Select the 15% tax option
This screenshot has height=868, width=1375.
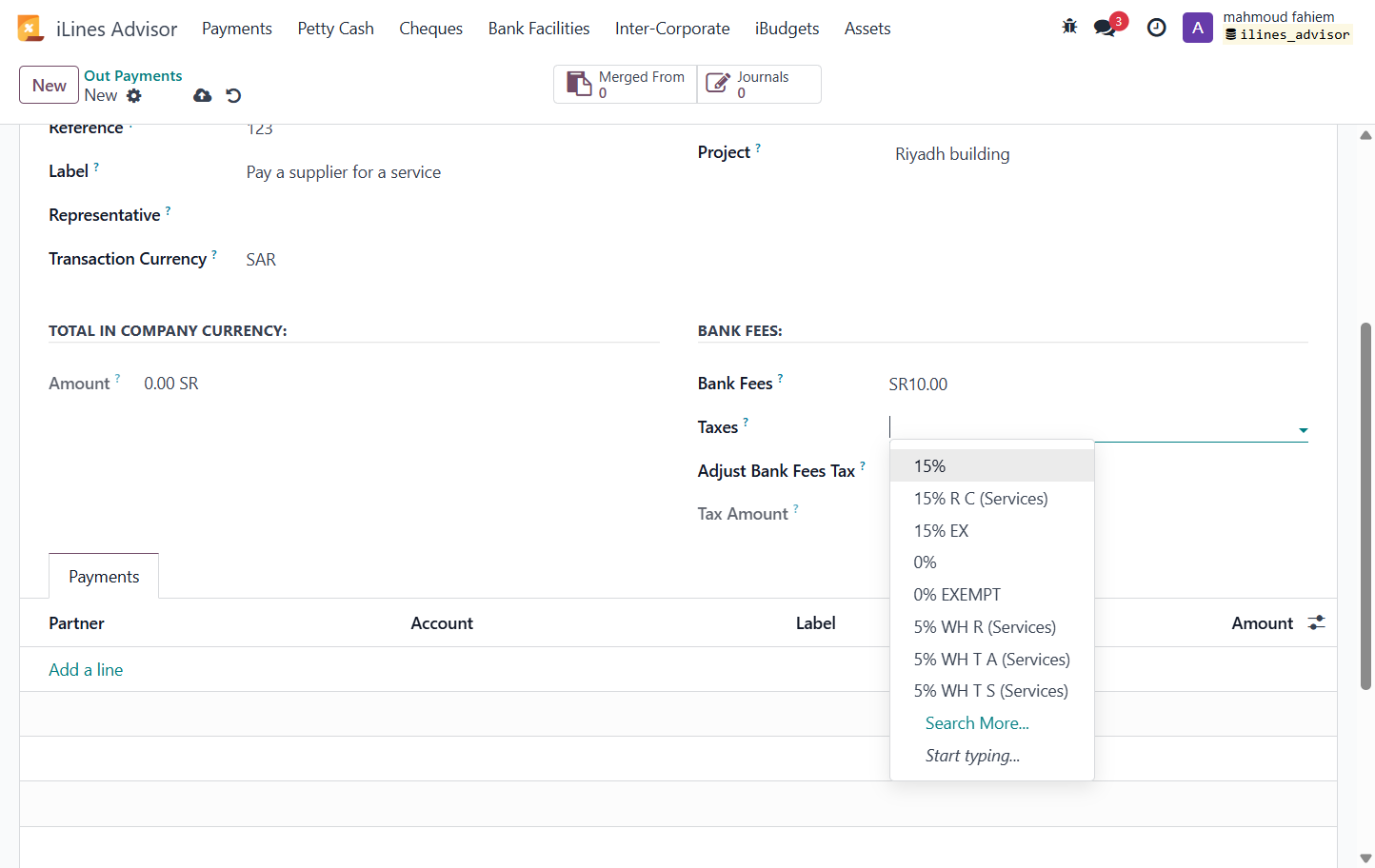click(x=992, y=466)
